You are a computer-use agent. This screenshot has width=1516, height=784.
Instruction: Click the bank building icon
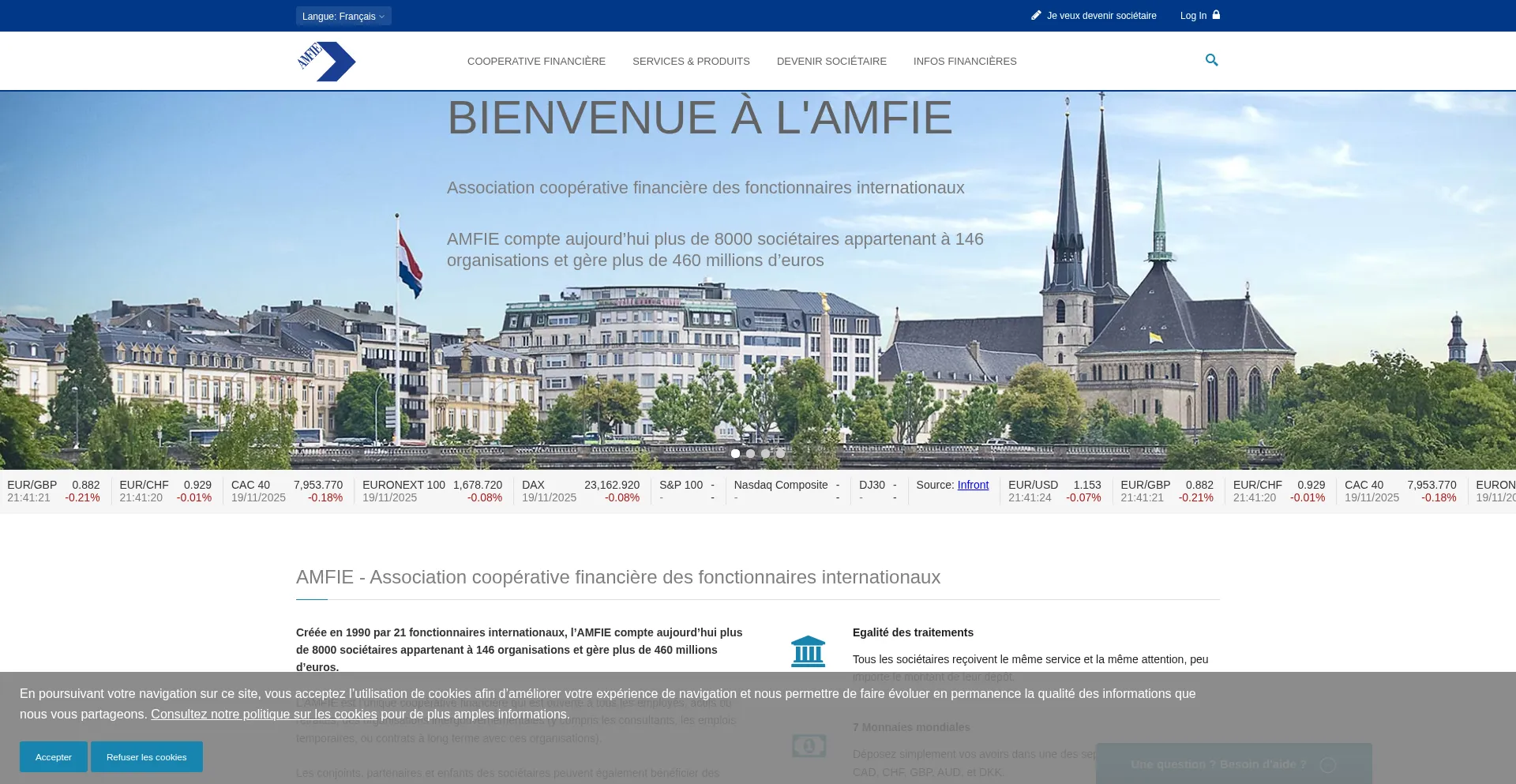tap(808, 651)
